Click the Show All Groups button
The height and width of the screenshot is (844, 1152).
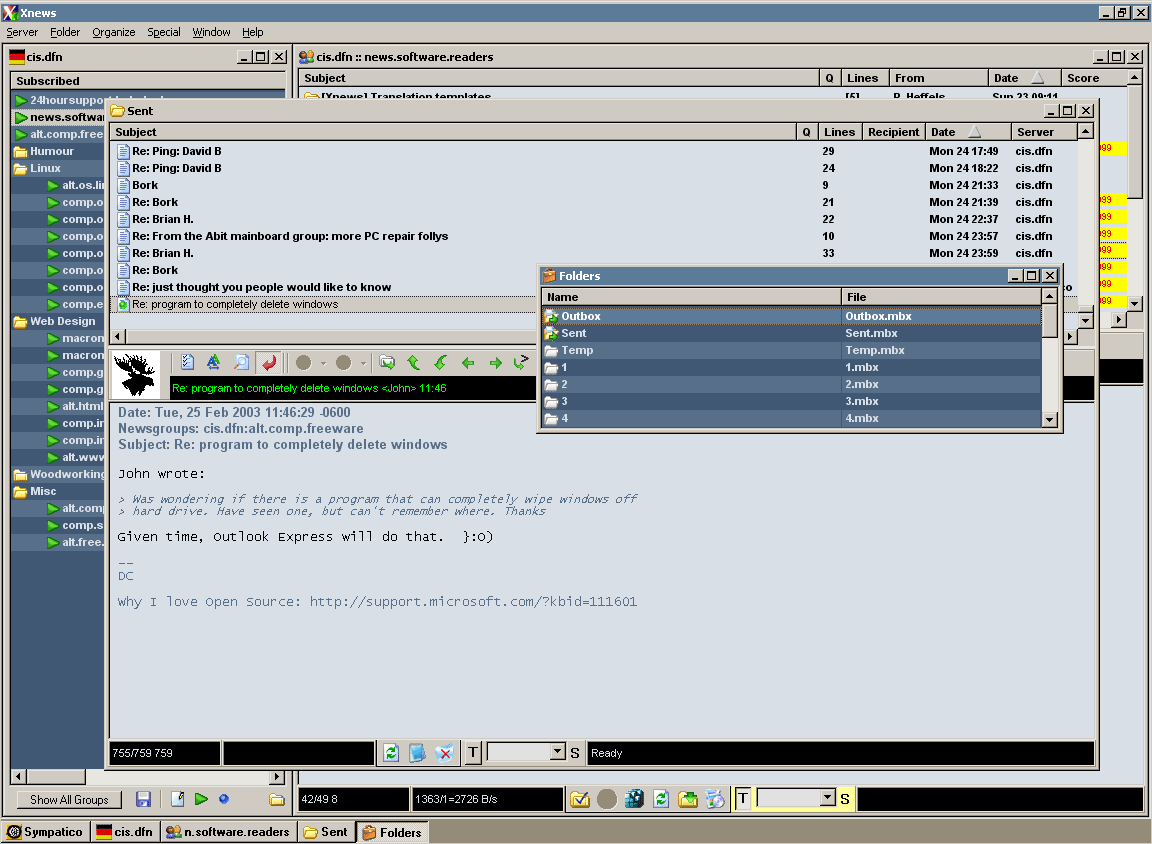point(69,800)
